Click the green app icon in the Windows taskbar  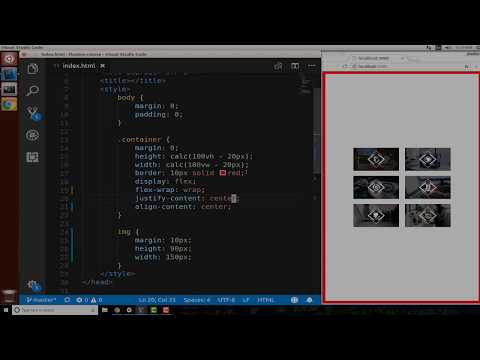pos(154,310)
